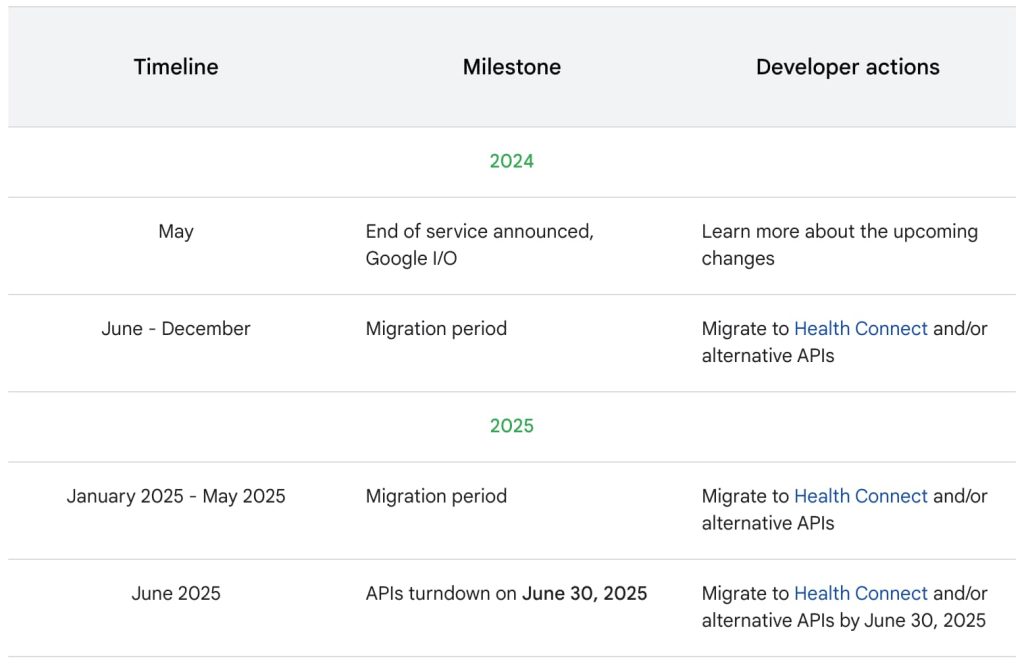This screenshot has width=1024, height=666.
Task: Click the June 2025 timeline cell
Action: pos(176,594)
